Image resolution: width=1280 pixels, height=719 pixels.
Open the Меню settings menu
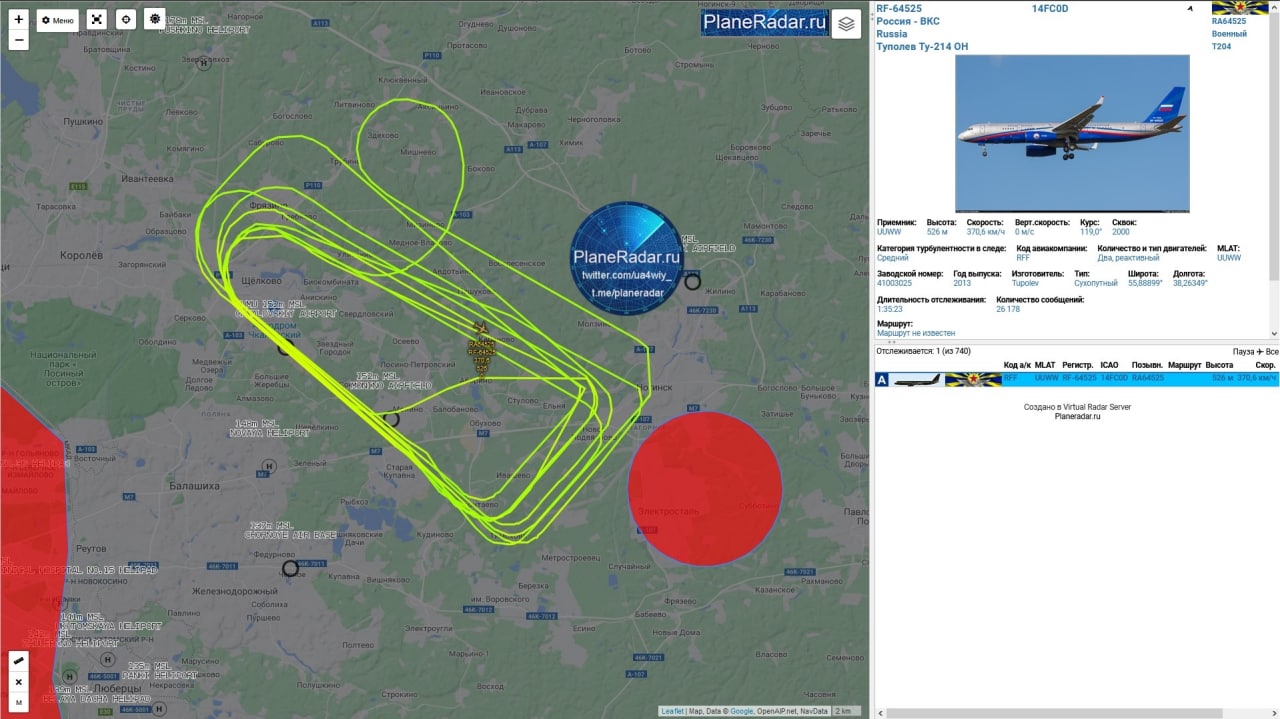(58, 20)
